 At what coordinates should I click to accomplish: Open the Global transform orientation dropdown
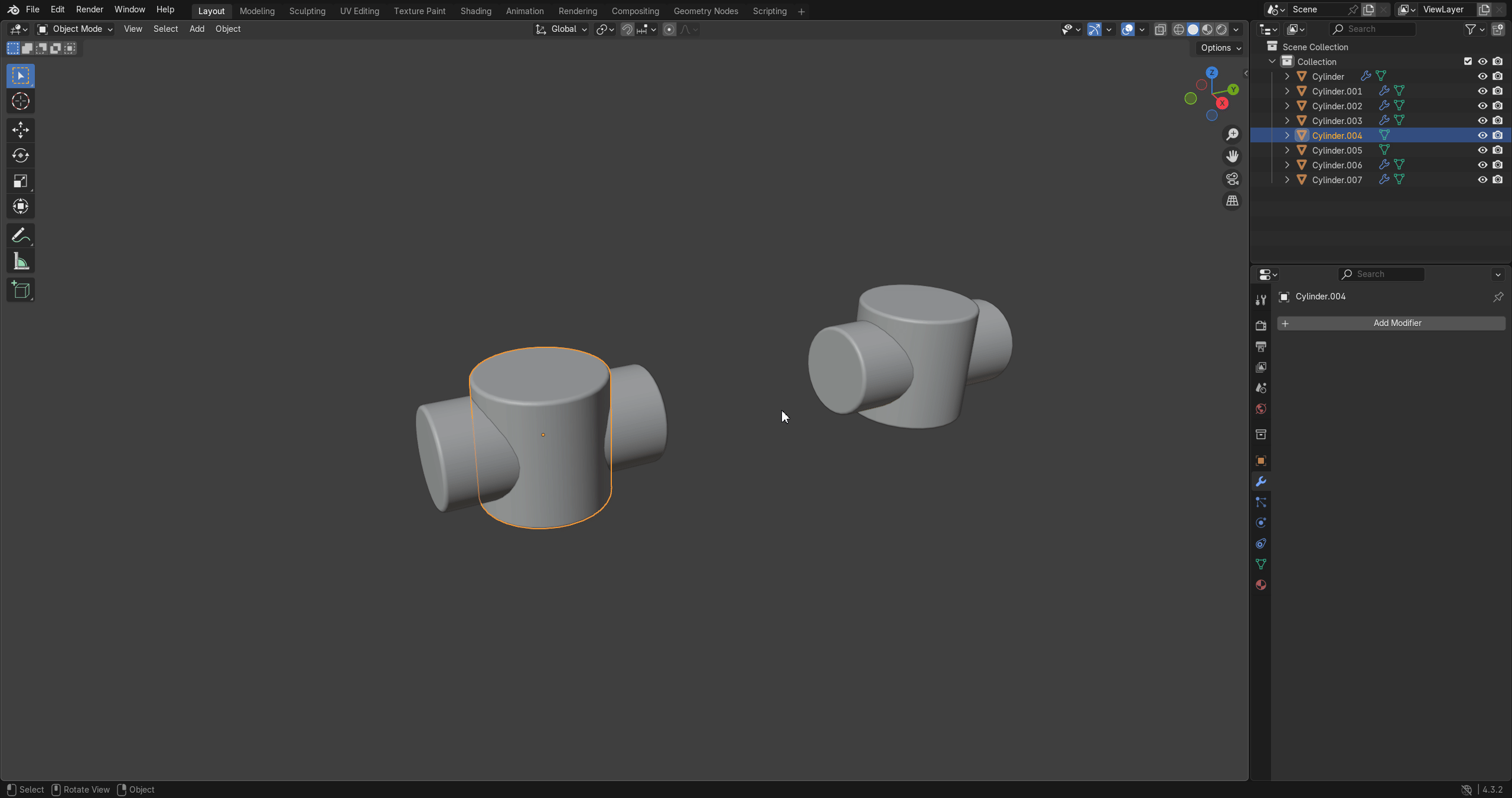tap(561, 29)
